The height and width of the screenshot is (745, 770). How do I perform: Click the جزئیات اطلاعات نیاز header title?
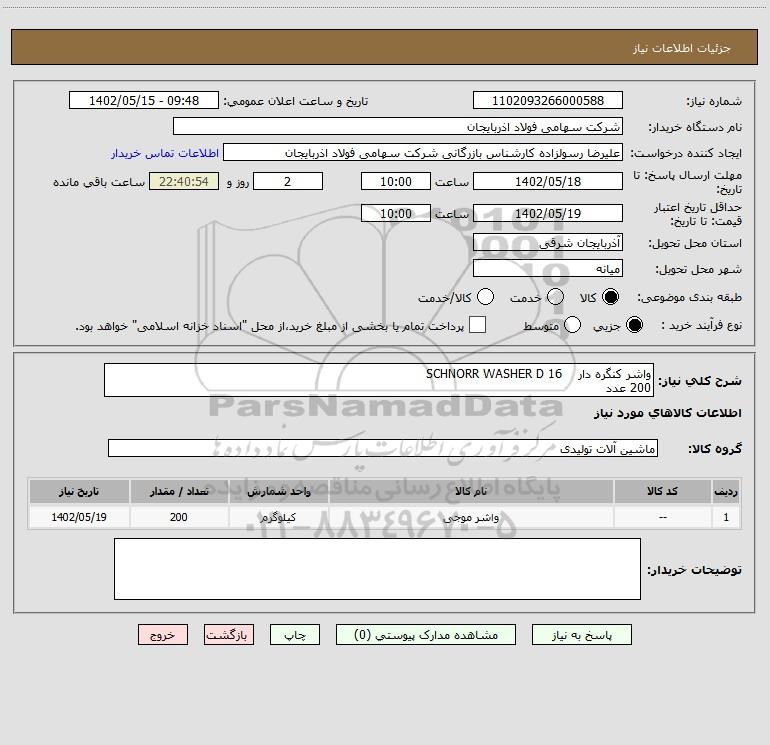click(682, 48)
